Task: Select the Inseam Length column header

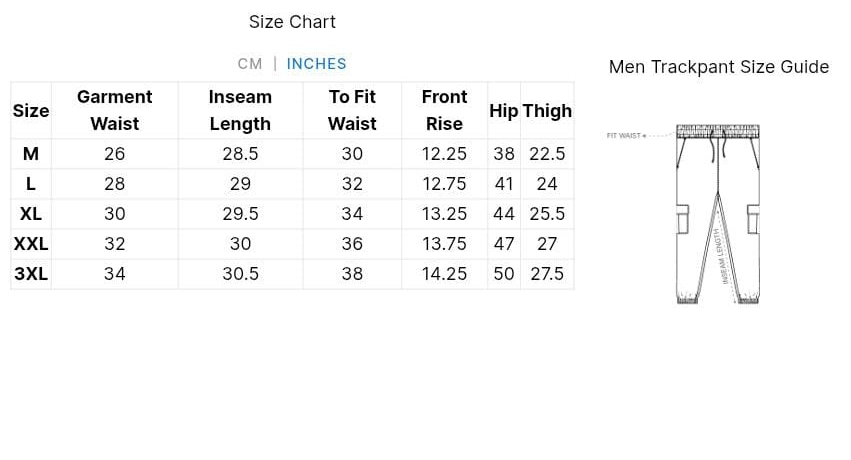Action: coord(240,110)
